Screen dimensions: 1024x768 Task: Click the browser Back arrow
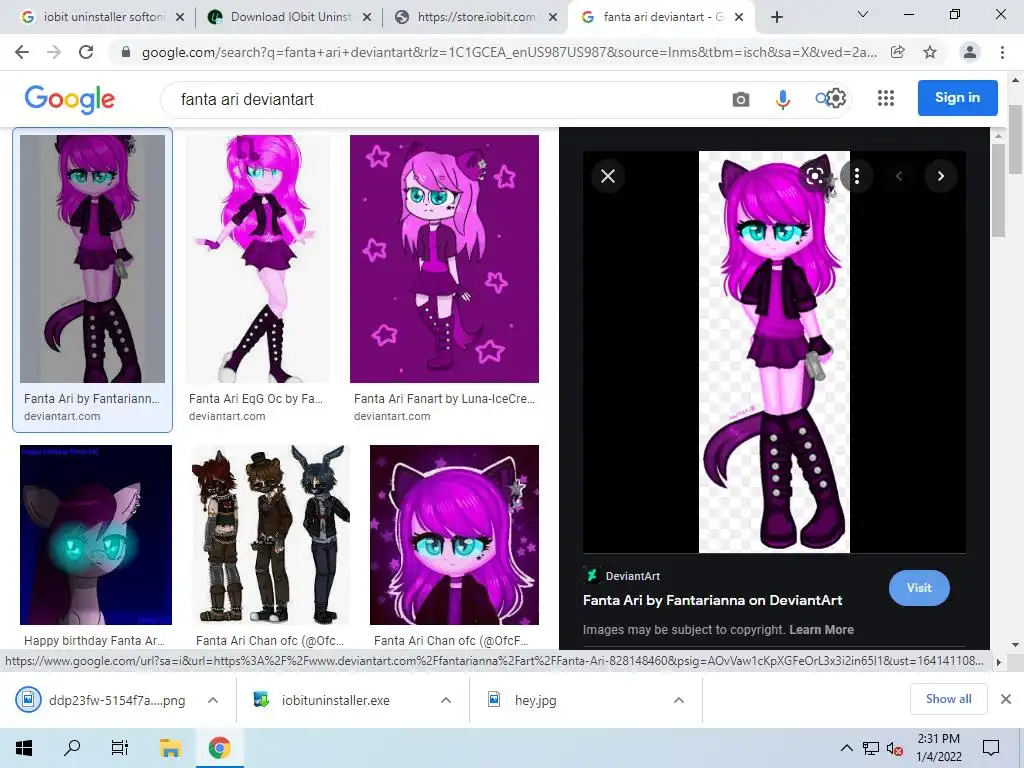click(22, 52)
